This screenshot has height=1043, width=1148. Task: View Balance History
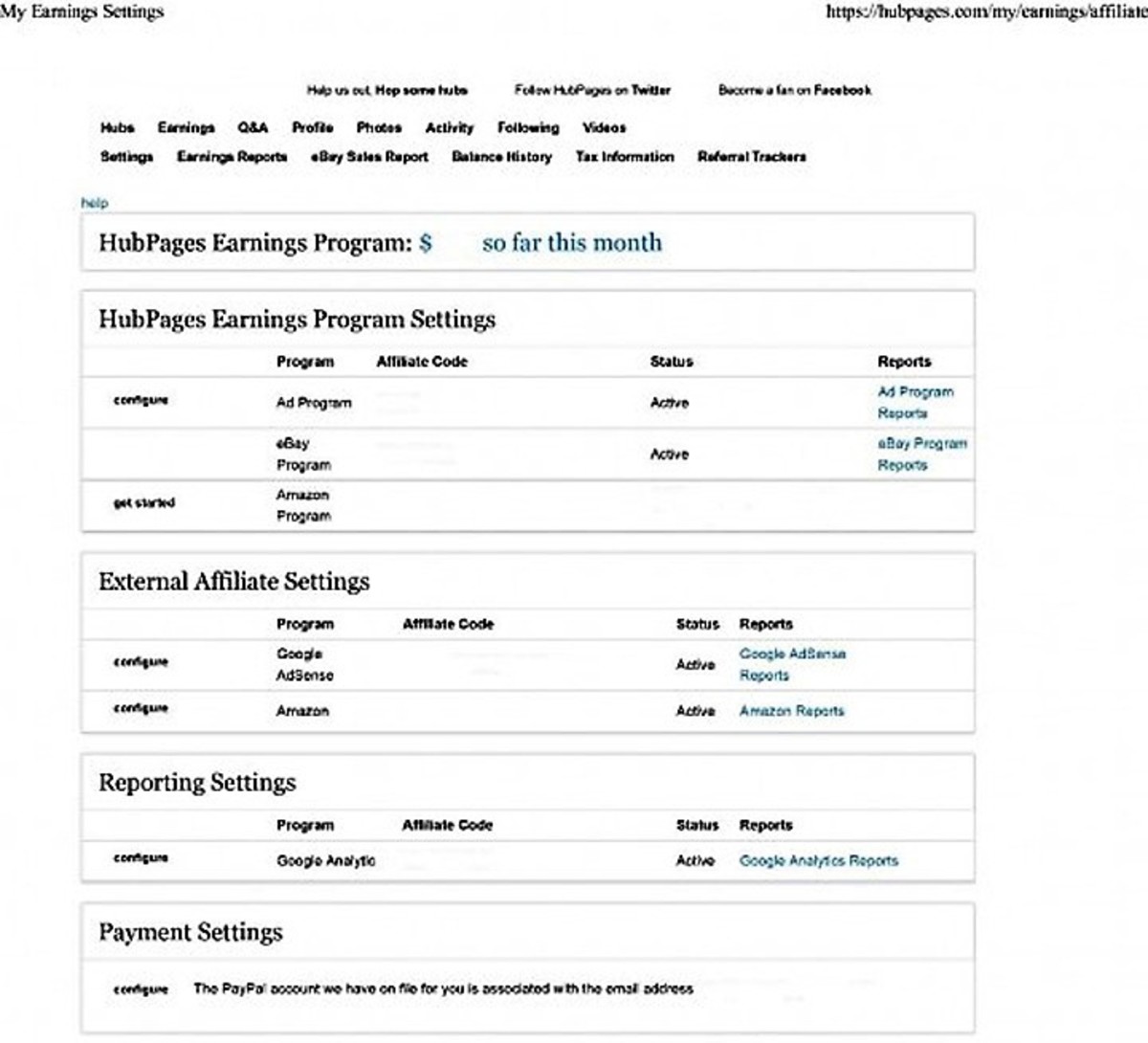tap(501, 156)
